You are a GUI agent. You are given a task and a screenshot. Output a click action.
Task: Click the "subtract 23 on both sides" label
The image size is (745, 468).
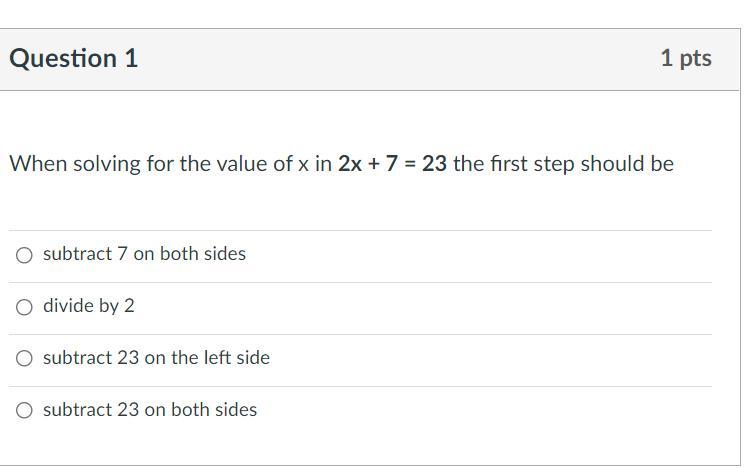tap(150, 410)
